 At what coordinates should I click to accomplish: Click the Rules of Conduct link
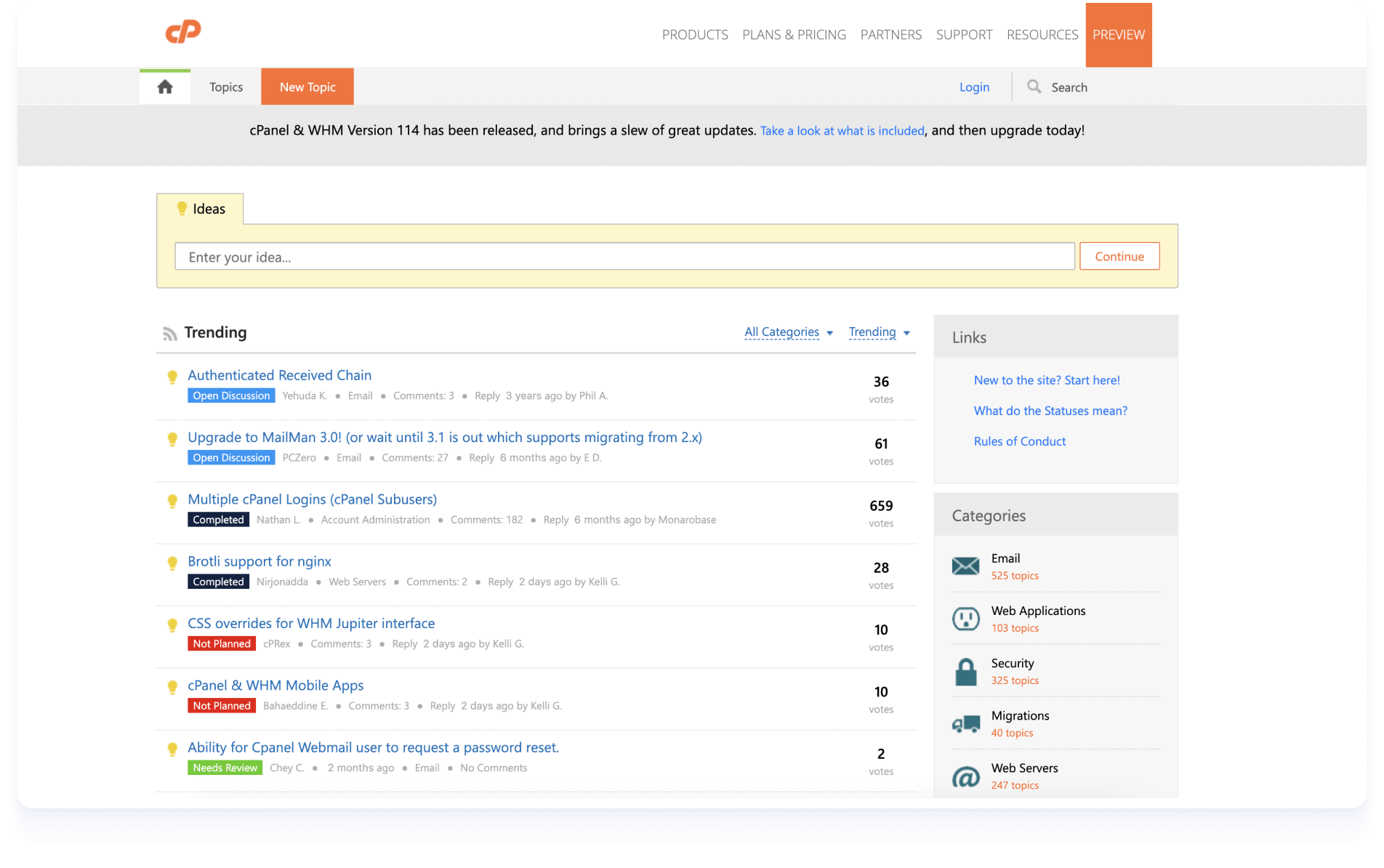pos(1020,441)
